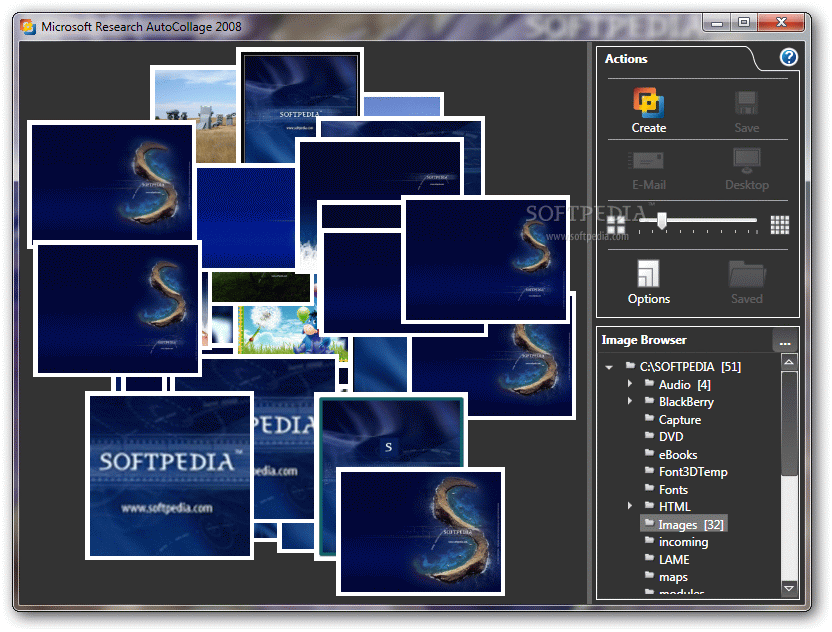Image resolution: width=832 pixels, height=632 pixels.
Task: Click the folder icon beside eBooks
Action: (x=649, y=453)
